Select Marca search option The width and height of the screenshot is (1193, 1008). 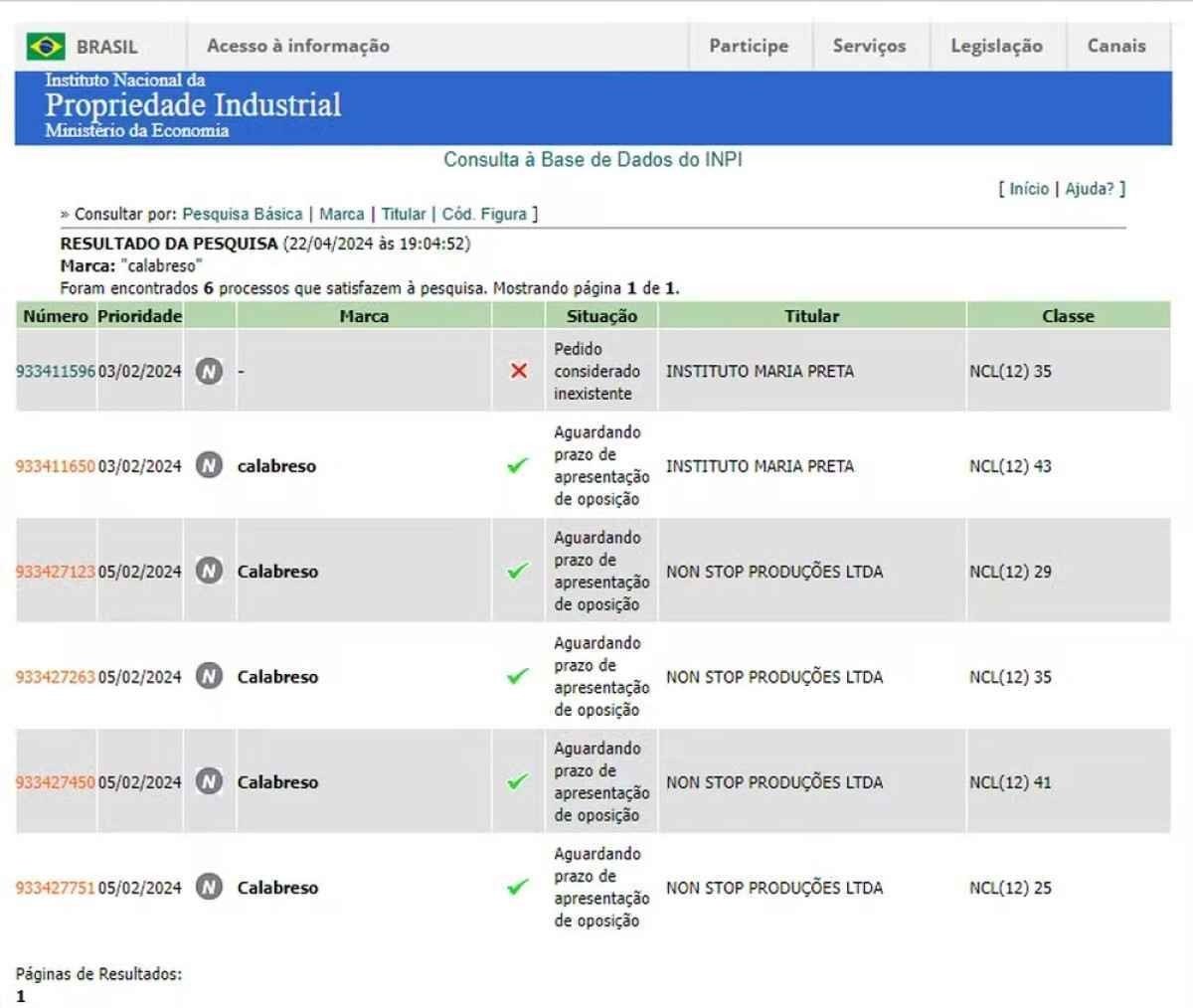tap(342, 214)
